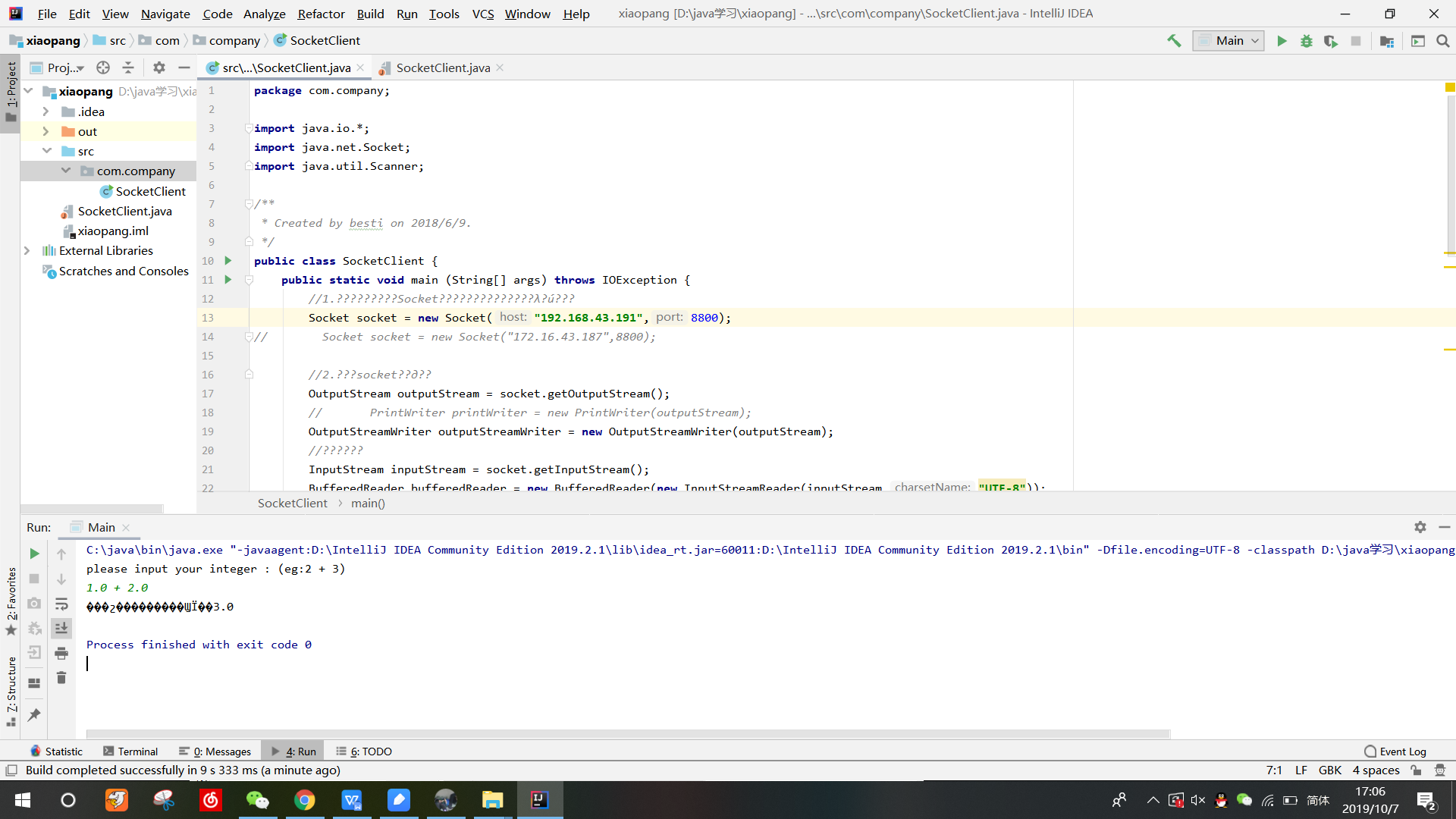
Task: Click the gutter run arrow beside class SocketClient
Action: coord(227,261)
